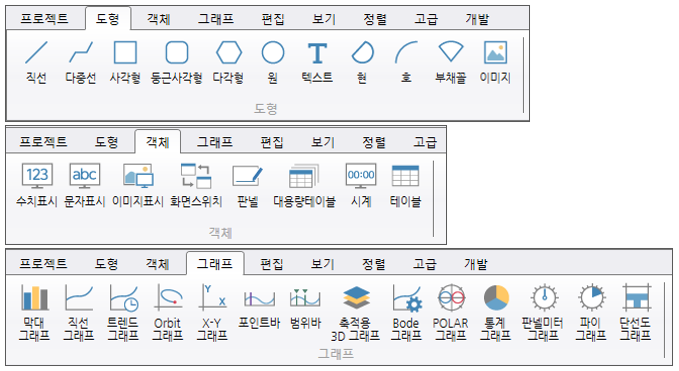679x371 pixels.
Task: Insert an 이미지 image
Action: point(495,62)
